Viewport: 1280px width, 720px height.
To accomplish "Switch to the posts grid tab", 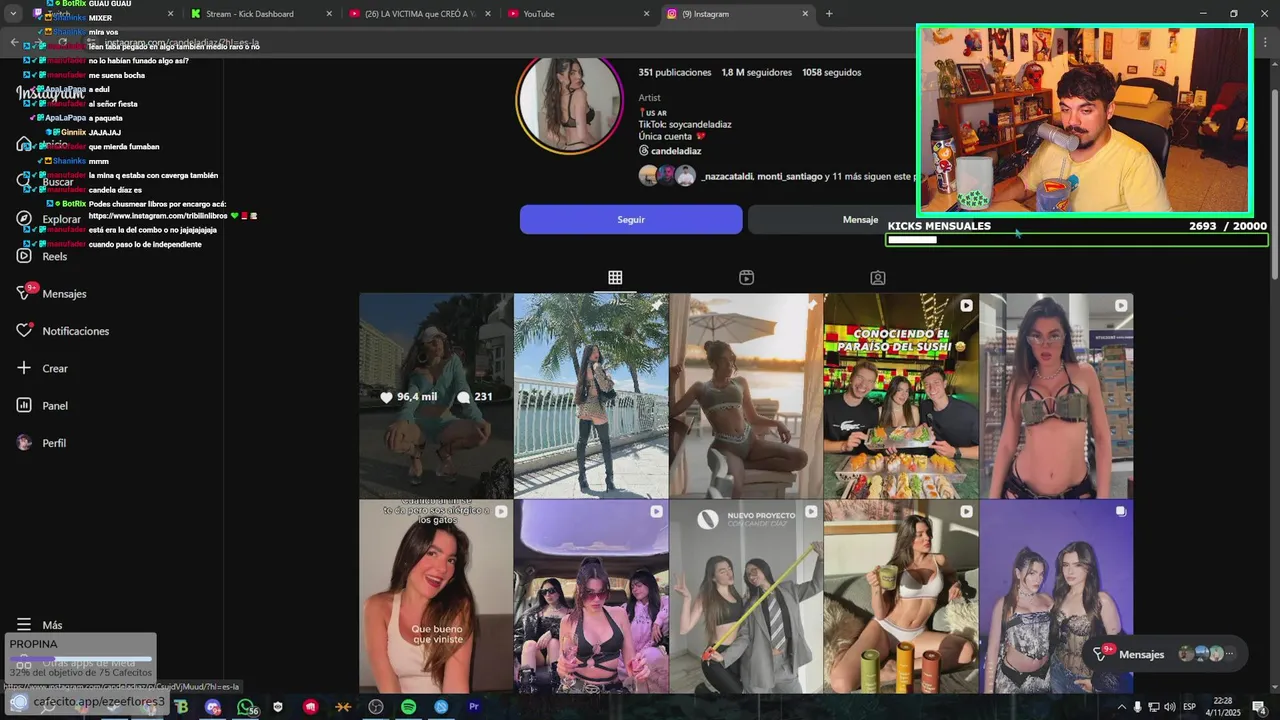I will click(615, 278).
